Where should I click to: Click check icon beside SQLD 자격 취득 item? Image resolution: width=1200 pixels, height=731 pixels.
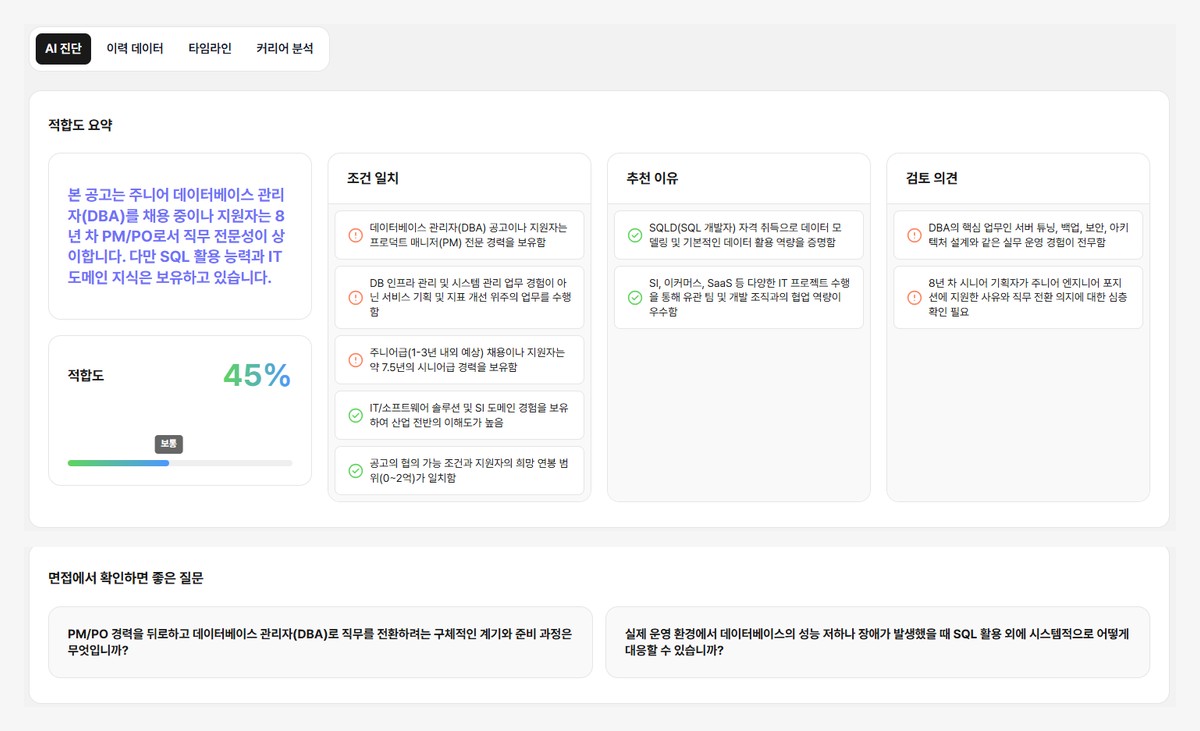[x=634, y=235]
